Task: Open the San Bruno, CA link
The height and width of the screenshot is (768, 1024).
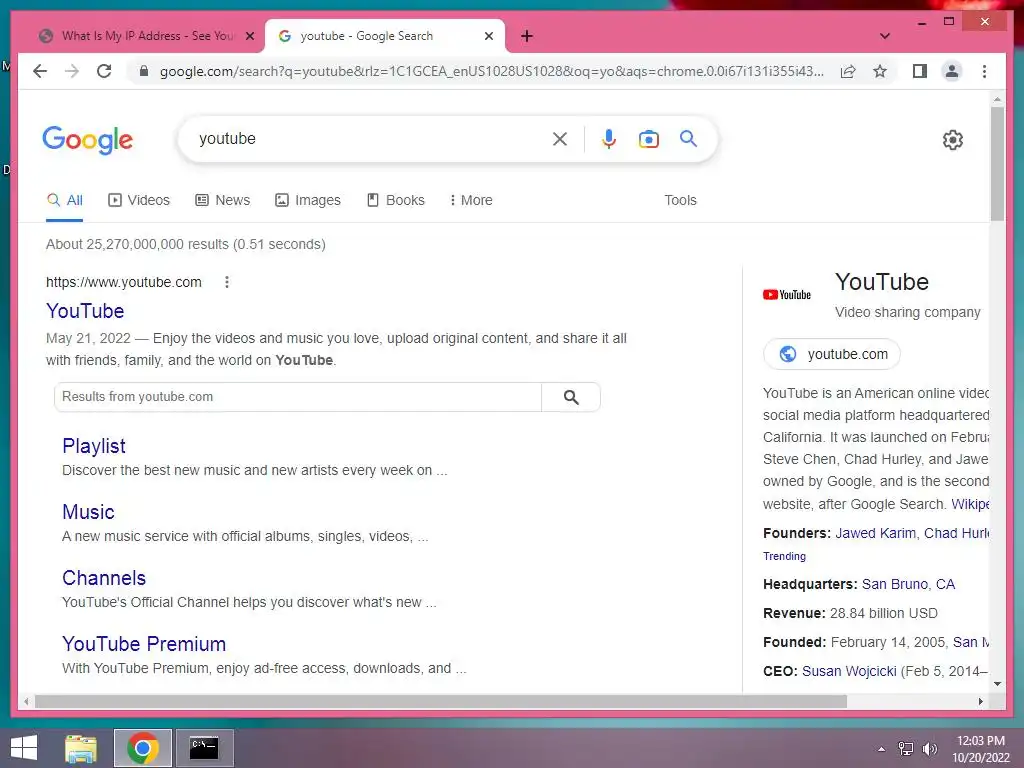Action: [908, 584]
